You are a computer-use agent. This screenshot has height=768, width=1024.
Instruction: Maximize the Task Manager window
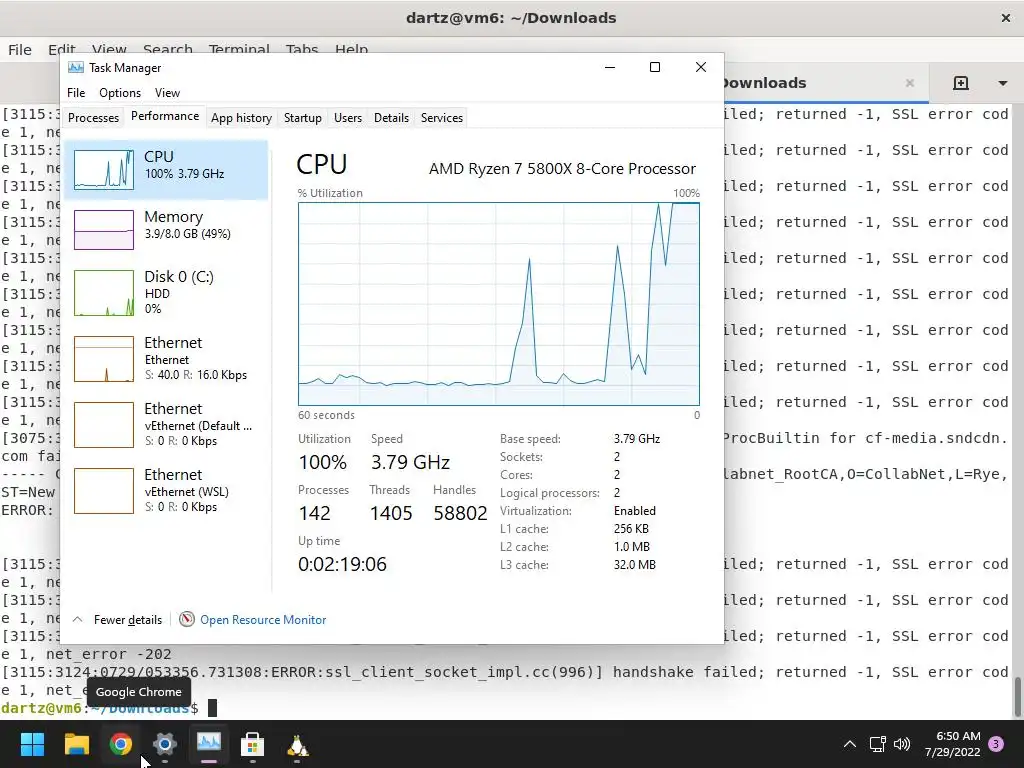click(x=655, y=67)
